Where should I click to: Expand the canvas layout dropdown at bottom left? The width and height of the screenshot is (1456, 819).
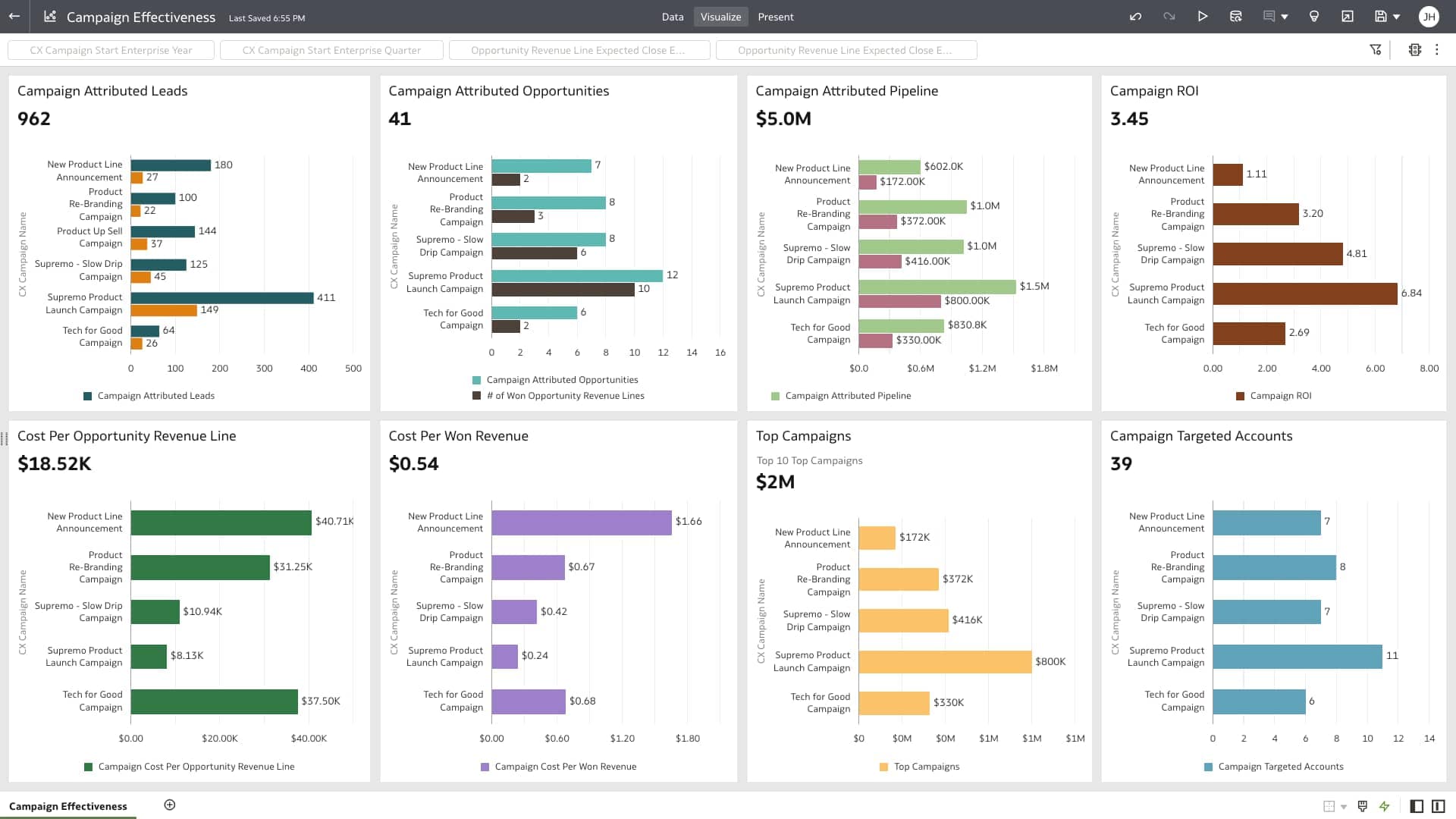point(1344,806)
